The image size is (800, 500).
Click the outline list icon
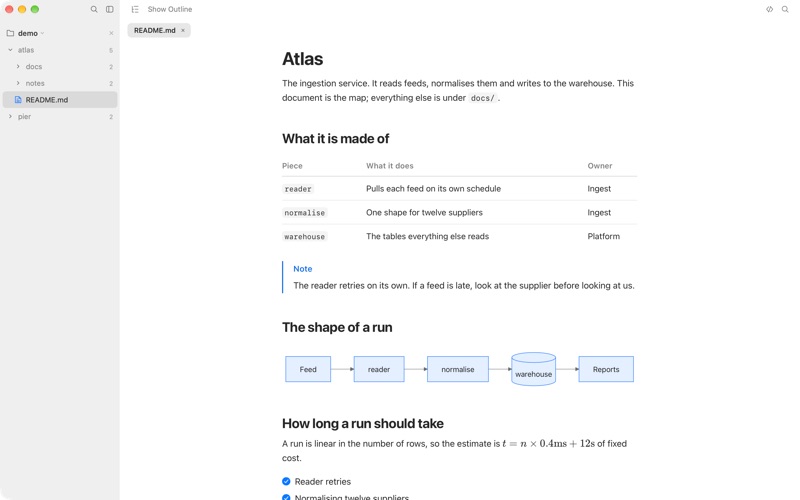coord(135,9)
